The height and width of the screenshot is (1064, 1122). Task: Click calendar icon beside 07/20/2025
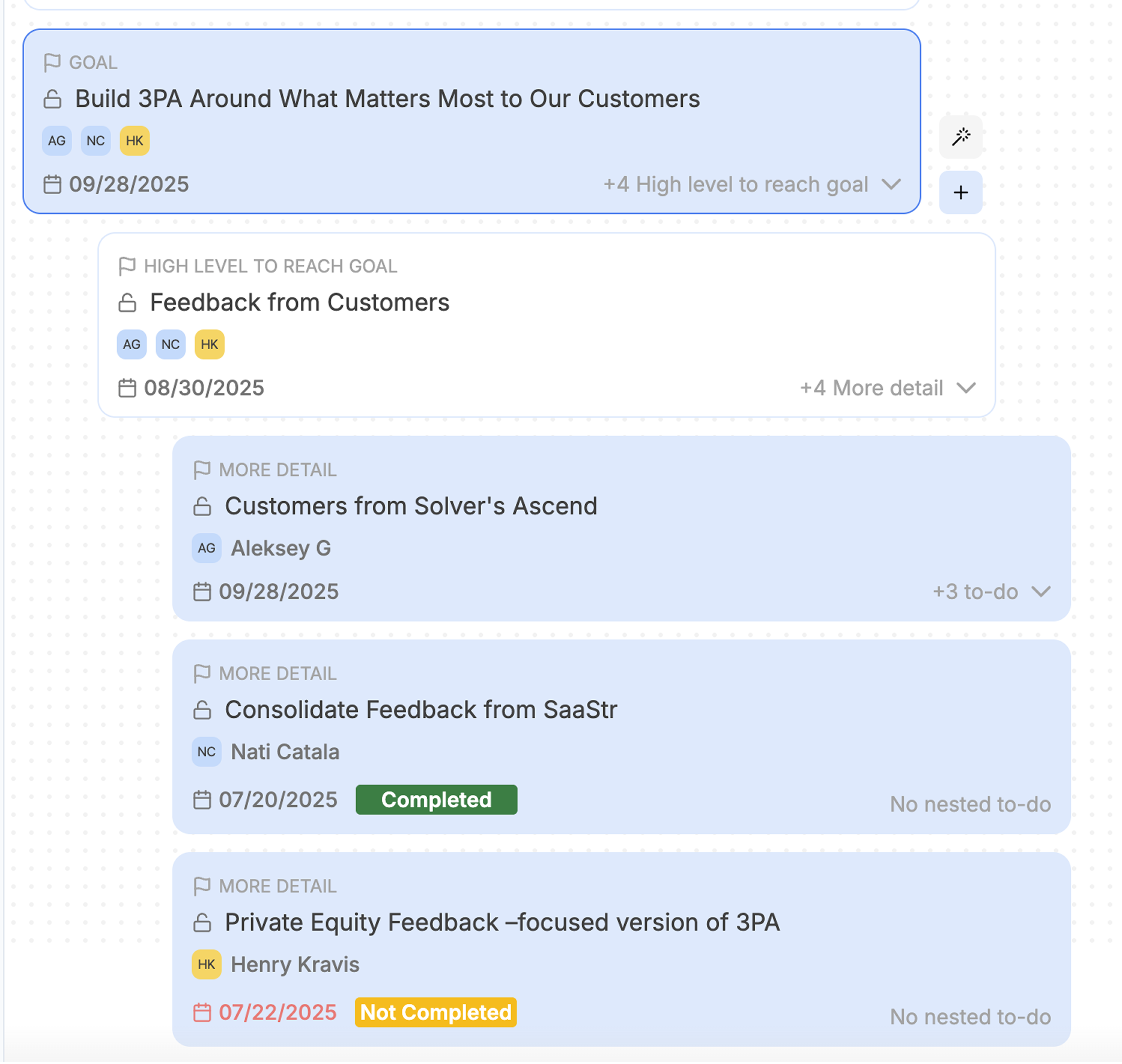tap(202, 800)
